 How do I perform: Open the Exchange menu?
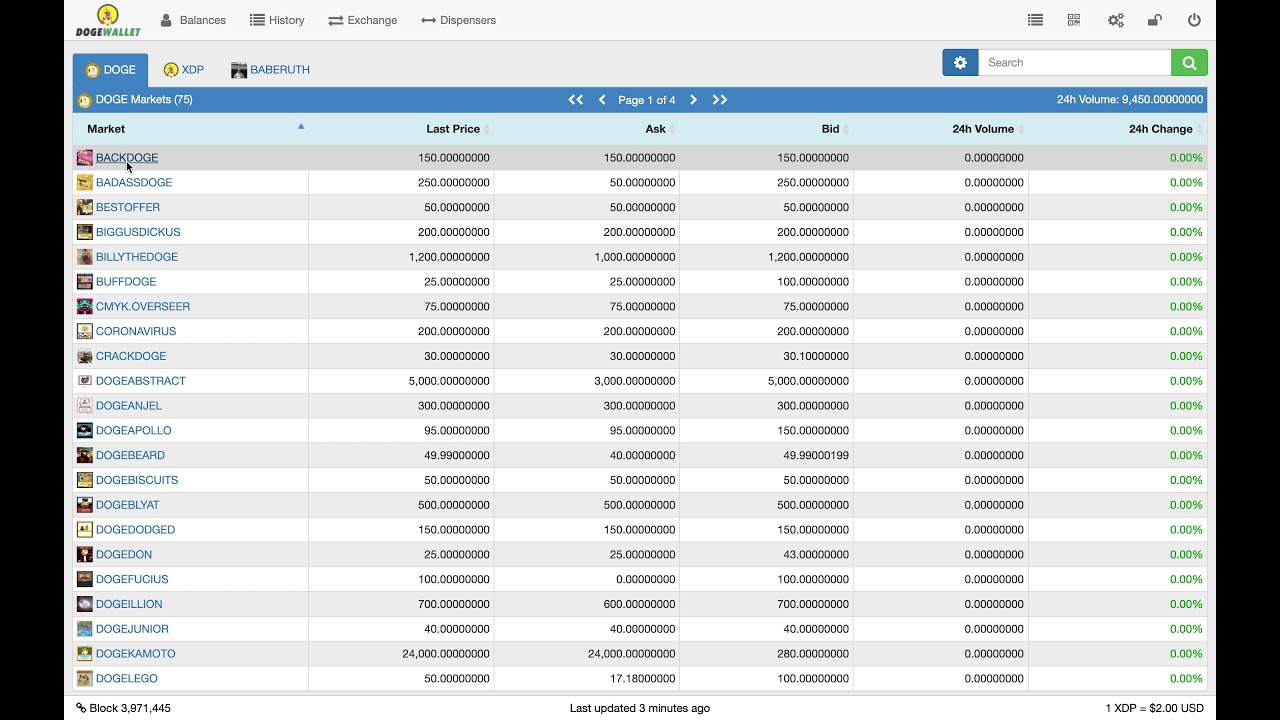pyautogui.click(x=362, y=20)
